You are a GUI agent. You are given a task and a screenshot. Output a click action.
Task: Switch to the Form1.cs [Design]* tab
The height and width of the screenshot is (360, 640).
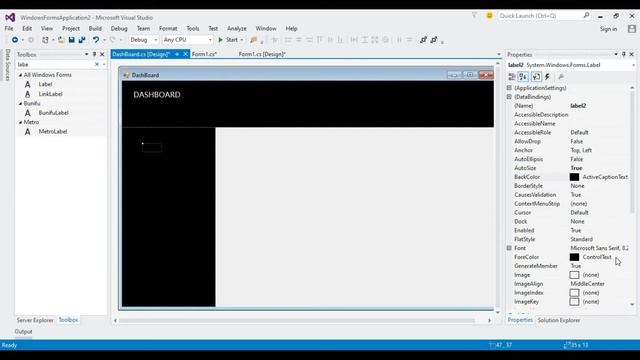(262, 54)
